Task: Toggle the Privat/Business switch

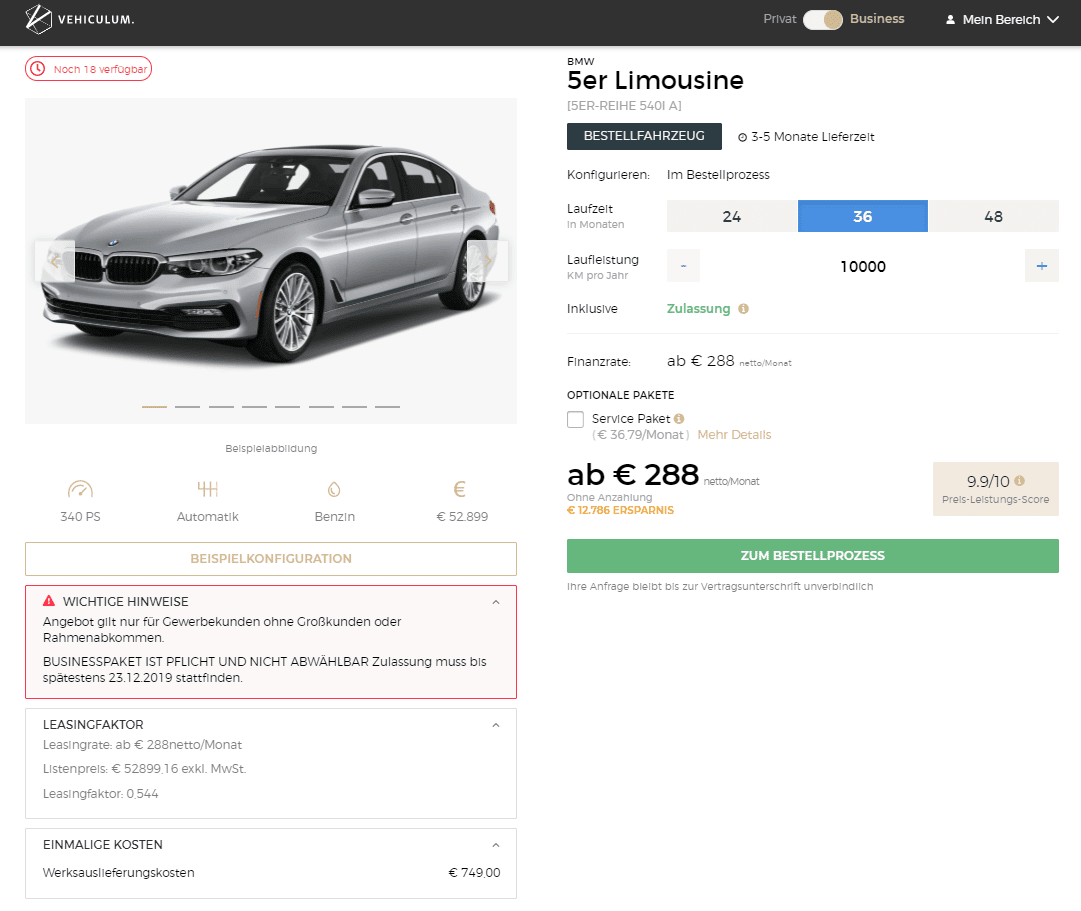Action: click(822, 19)
